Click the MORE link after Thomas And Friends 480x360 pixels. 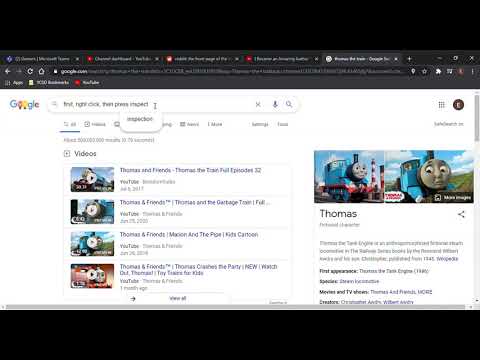[x=425, y=292]
